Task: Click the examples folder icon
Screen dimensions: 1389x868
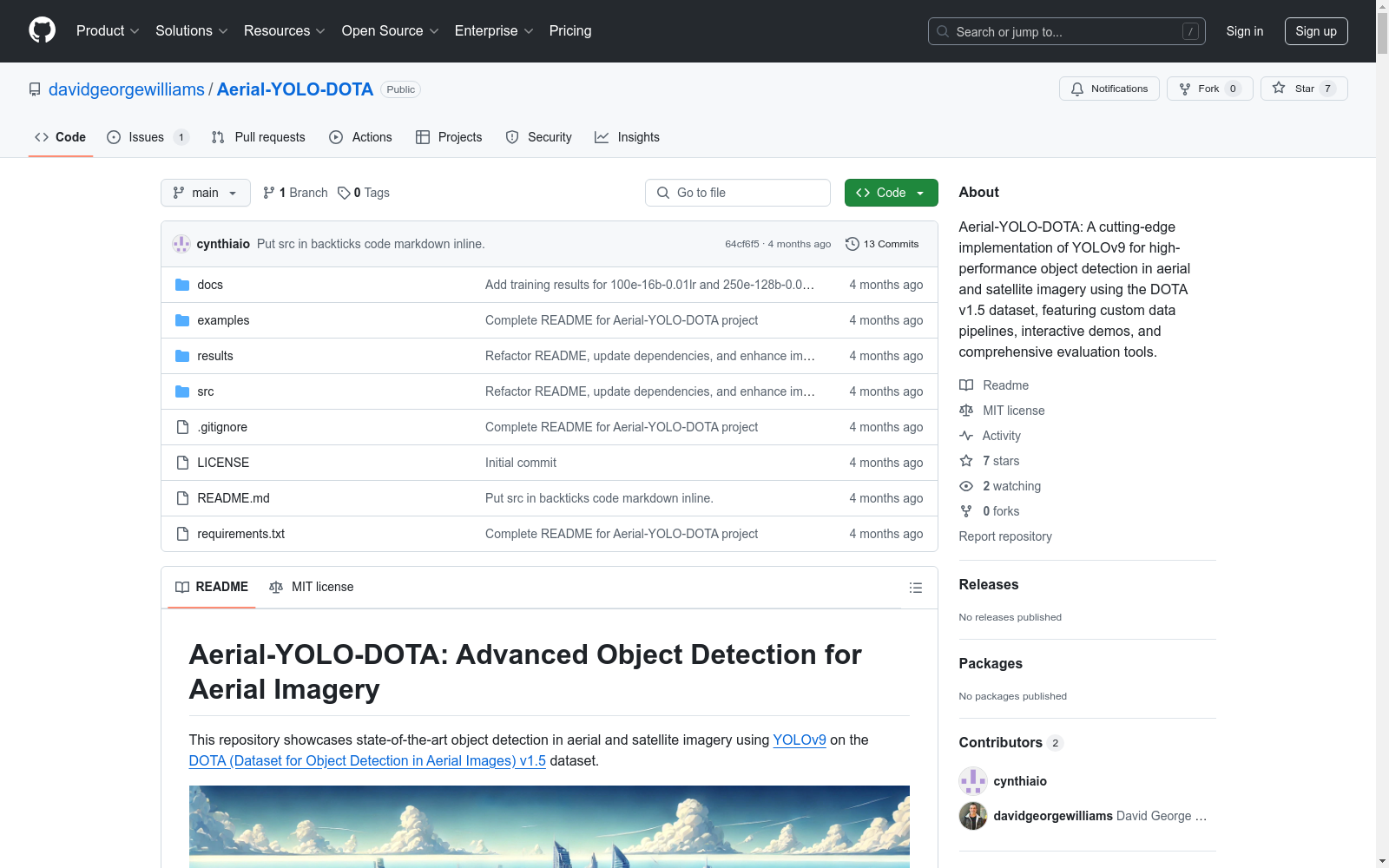Action: 182,320
